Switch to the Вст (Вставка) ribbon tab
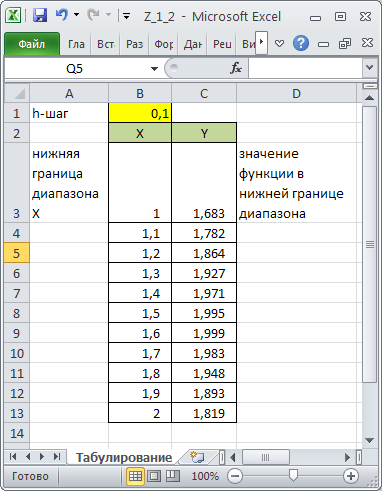The image size is (382, 491). [x=105, y=44]
